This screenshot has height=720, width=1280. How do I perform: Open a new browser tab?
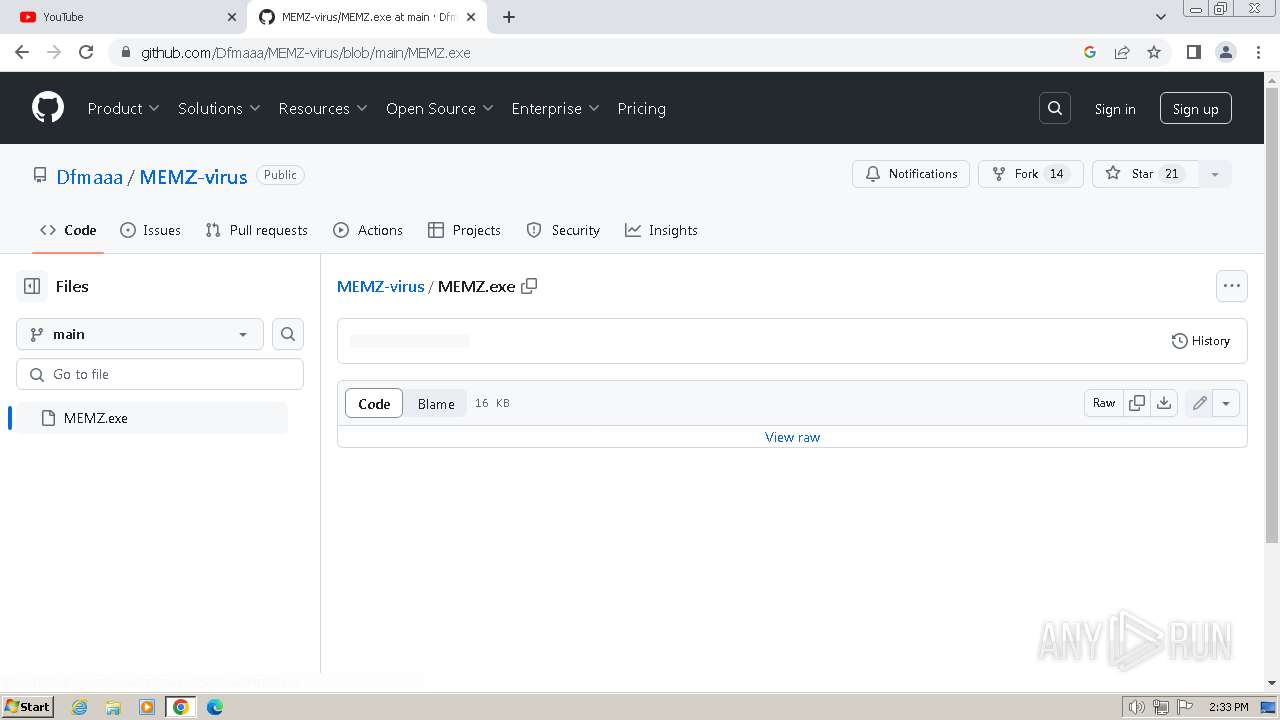[x=509, y=17]
